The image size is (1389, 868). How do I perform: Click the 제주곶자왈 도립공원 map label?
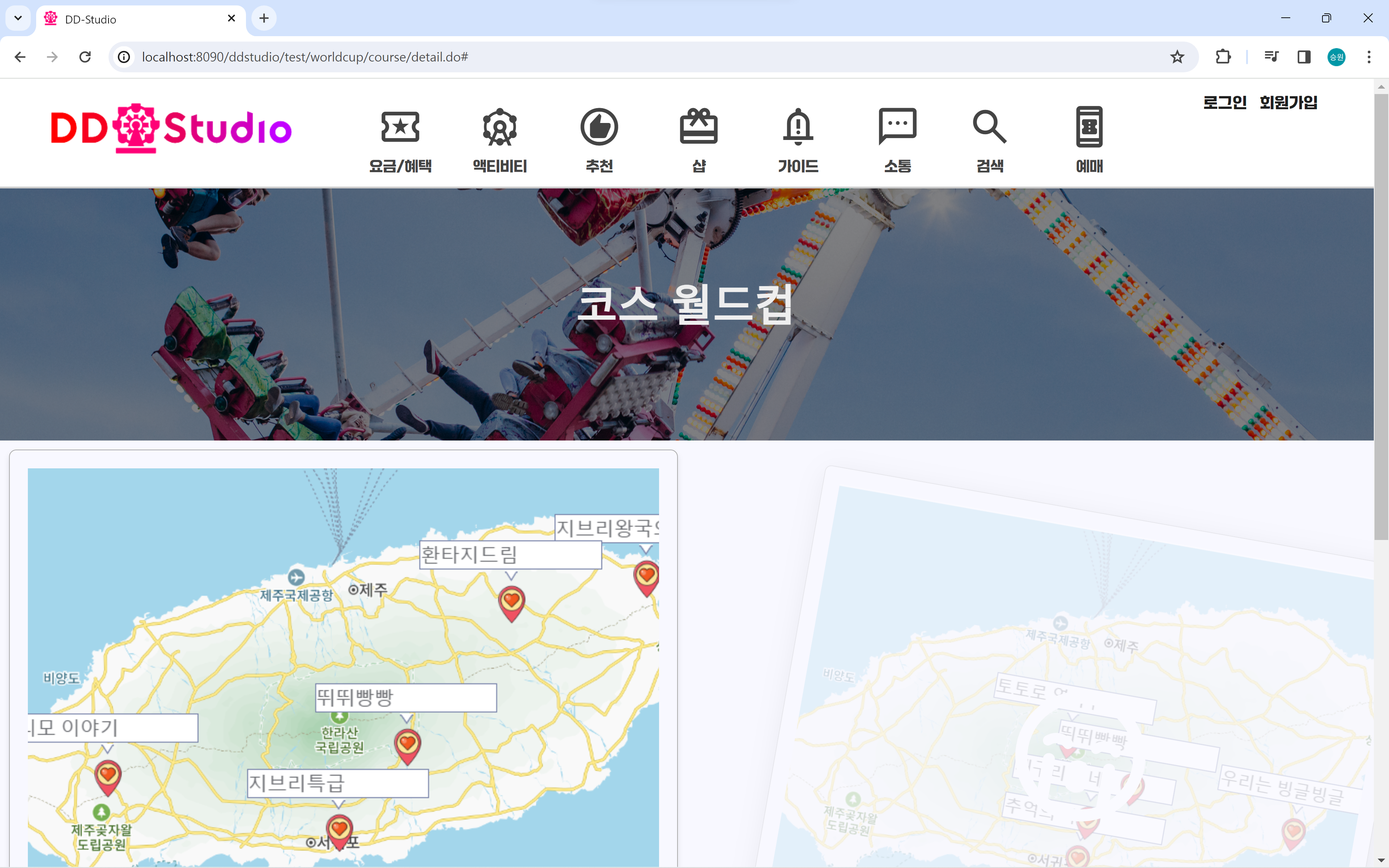pyautogui.click(x=102, y=837)
